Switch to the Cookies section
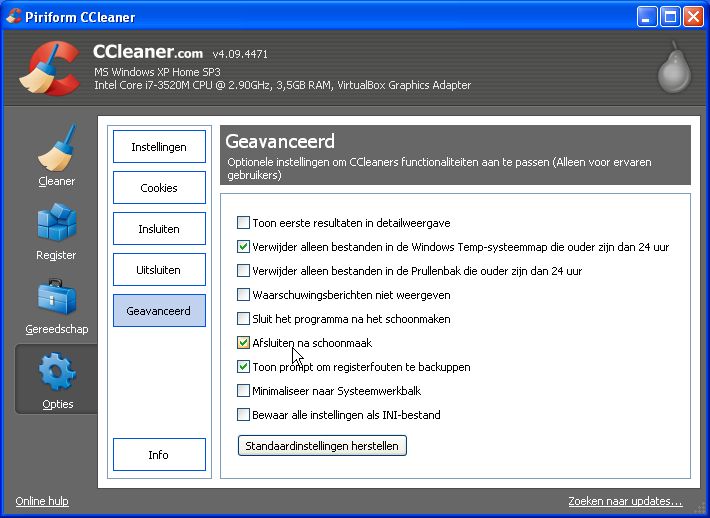 pyautogui.click(x=159, y=188)
